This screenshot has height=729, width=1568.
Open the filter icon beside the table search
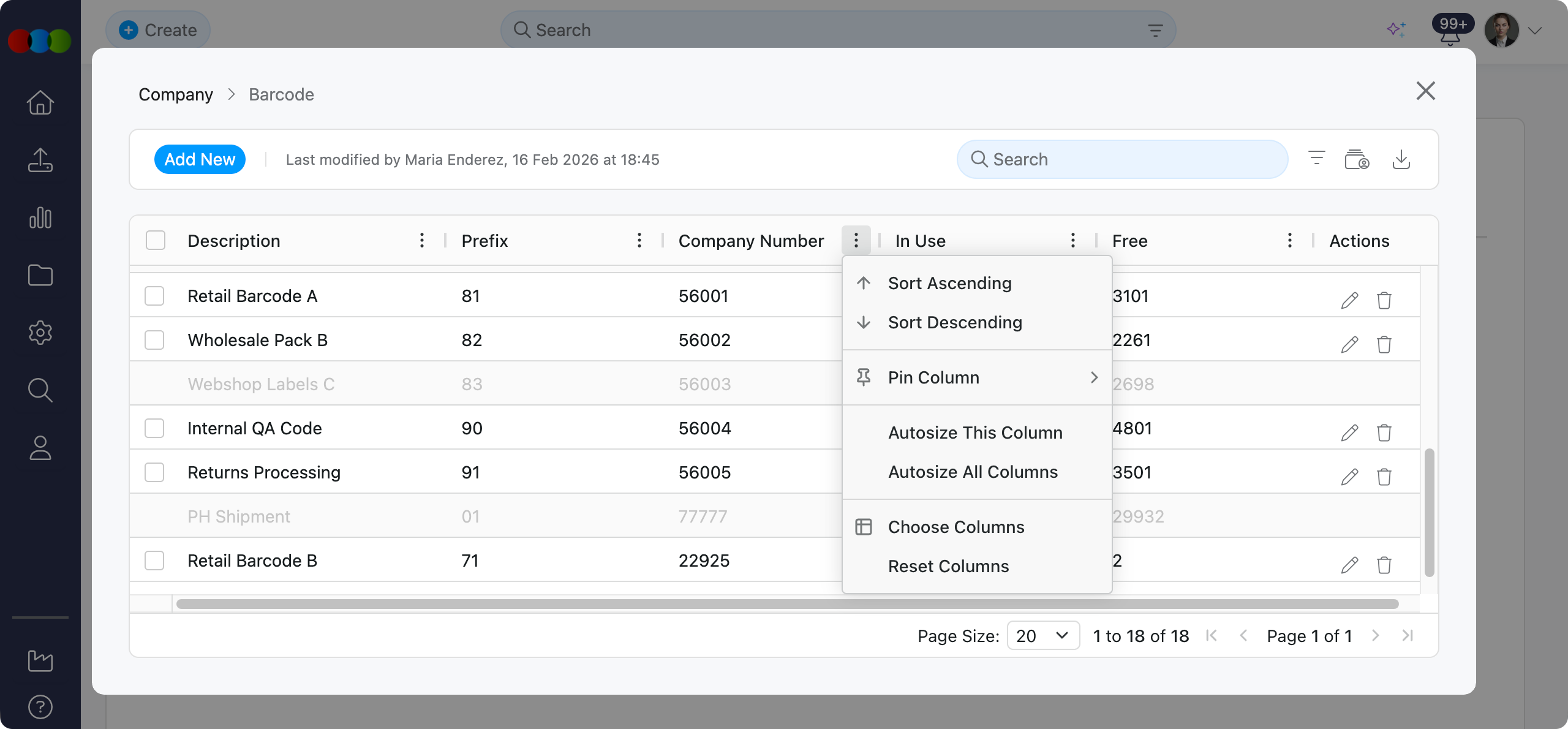point(1316,159)
